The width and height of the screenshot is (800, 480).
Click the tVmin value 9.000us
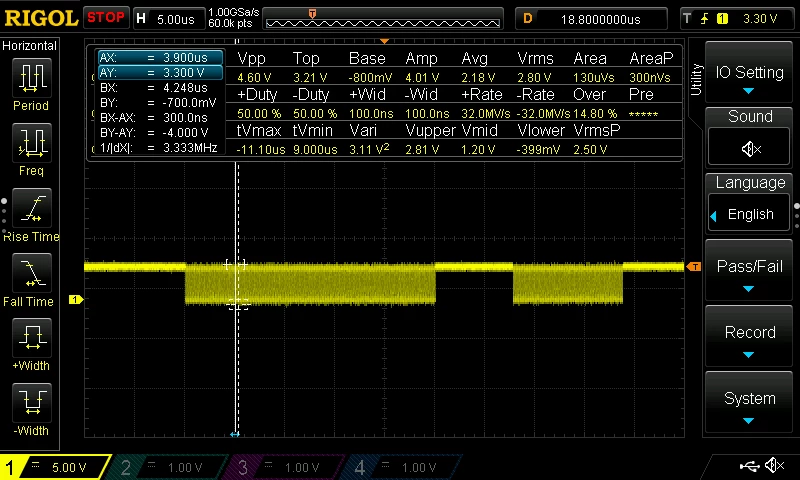click(x=315, y=149)
